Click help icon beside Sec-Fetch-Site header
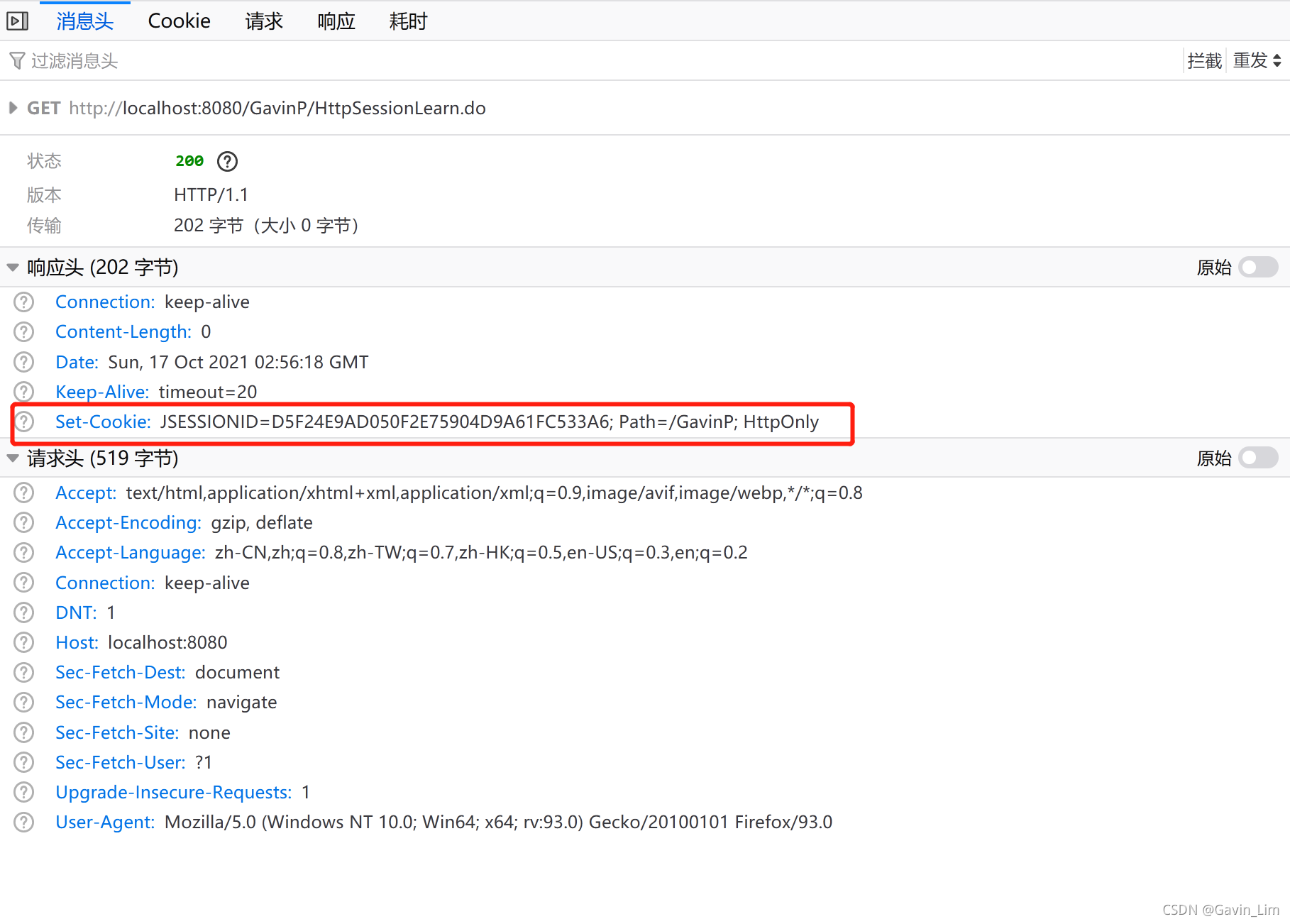Screen dimensions: 1290x924 (24, 733)
